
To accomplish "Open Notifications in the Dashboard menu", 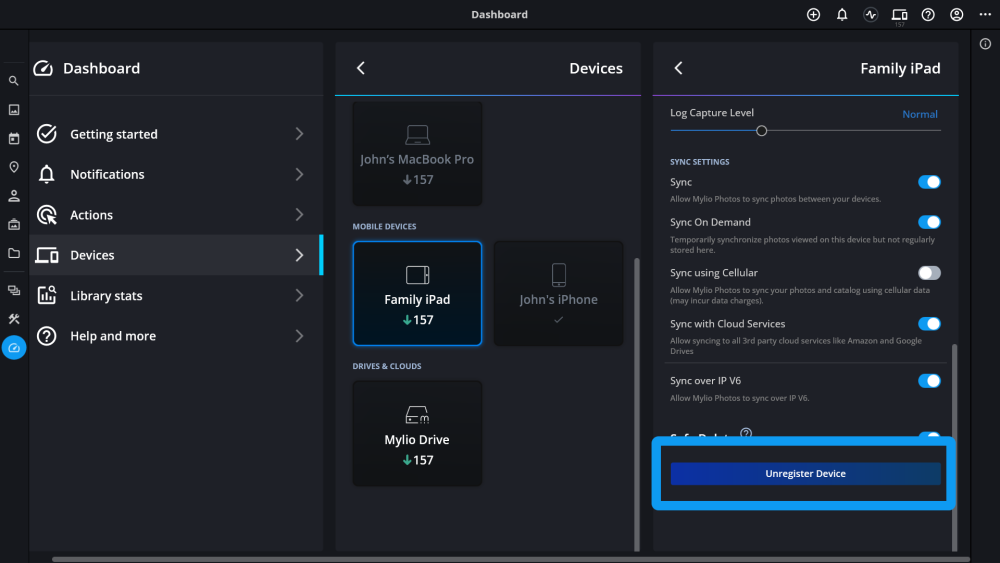I will click(107, 174).
